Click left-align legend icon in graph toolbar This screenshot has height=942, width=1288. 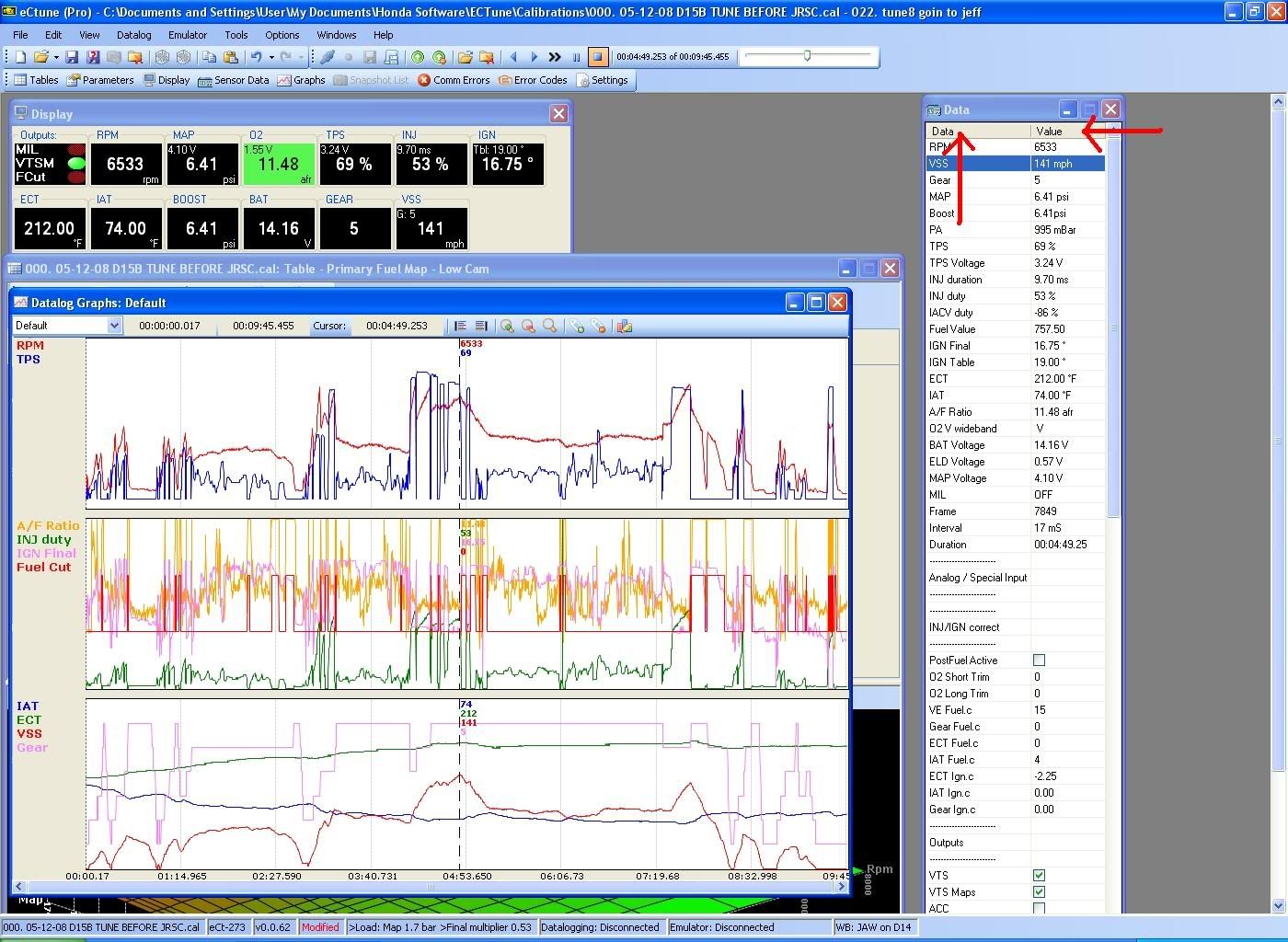point(460,327)
